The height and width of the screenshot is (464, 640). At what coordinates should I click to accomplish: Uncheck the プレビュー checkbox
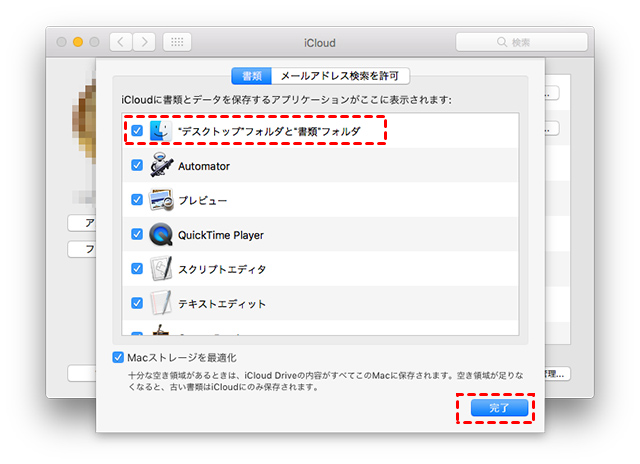tap(137, 200)
